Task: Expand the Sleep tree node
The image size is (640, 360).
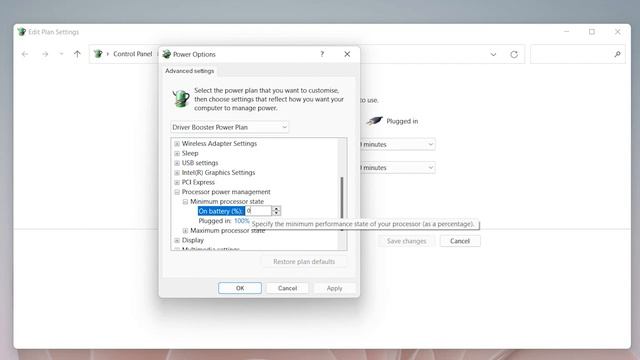Action: click(x=177, y=153)
